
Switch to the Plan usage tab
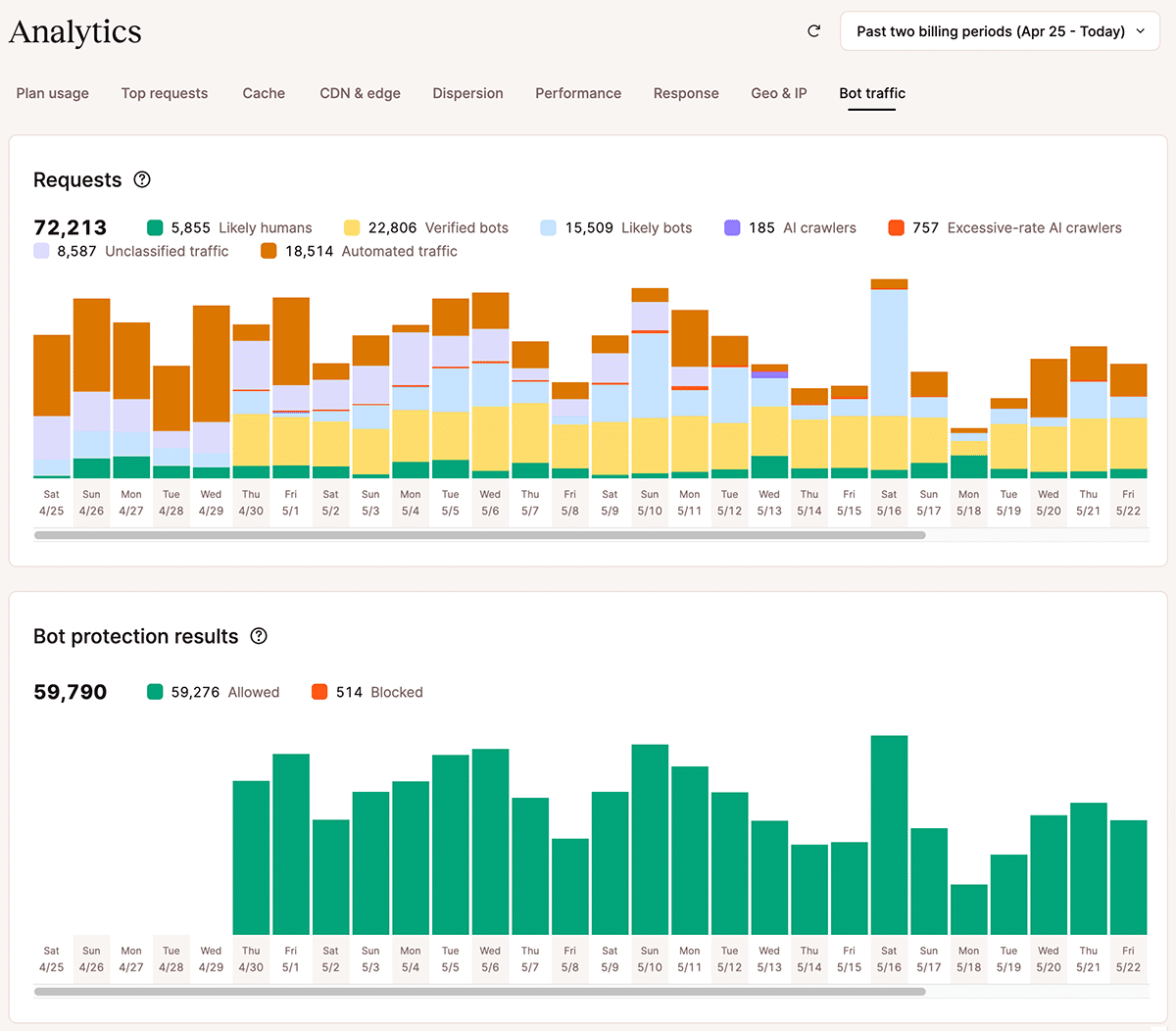pos(53,93)
